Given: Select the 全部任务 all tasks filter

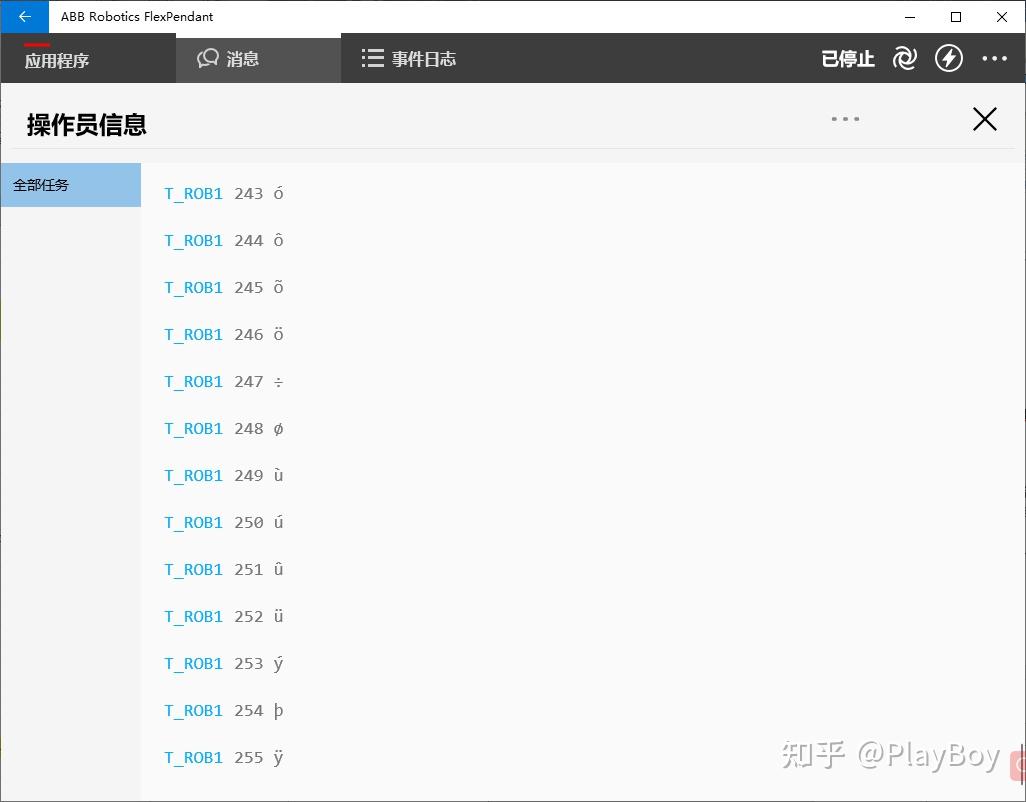Looking at the screenshot, I should [71, 185].
